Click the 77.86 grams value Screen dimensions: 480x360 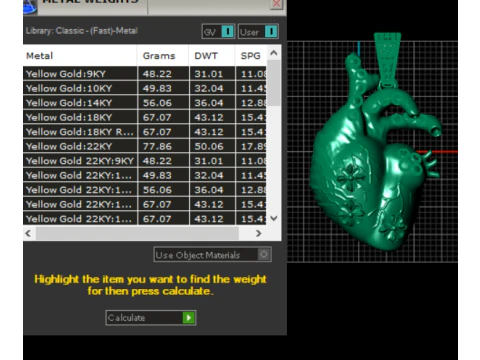click(x=157, y=146)
